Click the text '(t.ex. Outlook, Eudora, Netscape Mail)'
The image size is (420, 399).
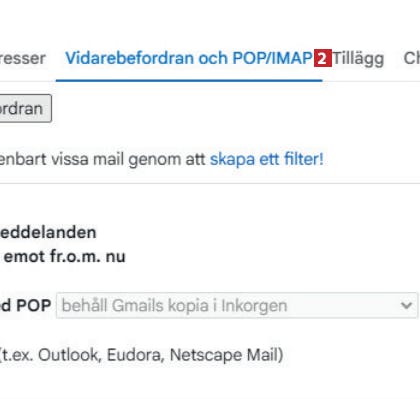click(141, 355)
